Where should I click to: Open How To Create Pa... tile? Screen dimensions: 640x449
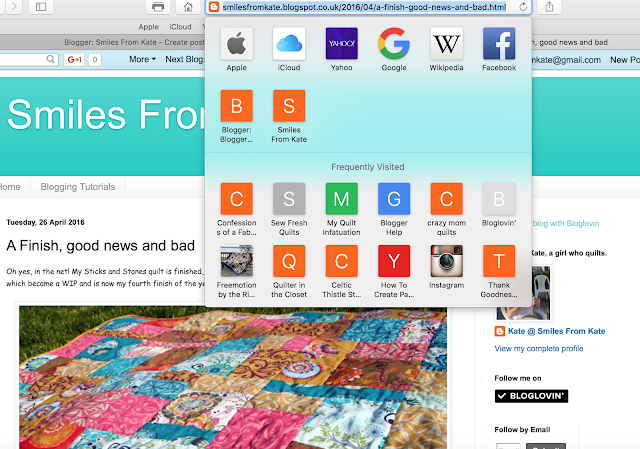[x=394, y=261]
